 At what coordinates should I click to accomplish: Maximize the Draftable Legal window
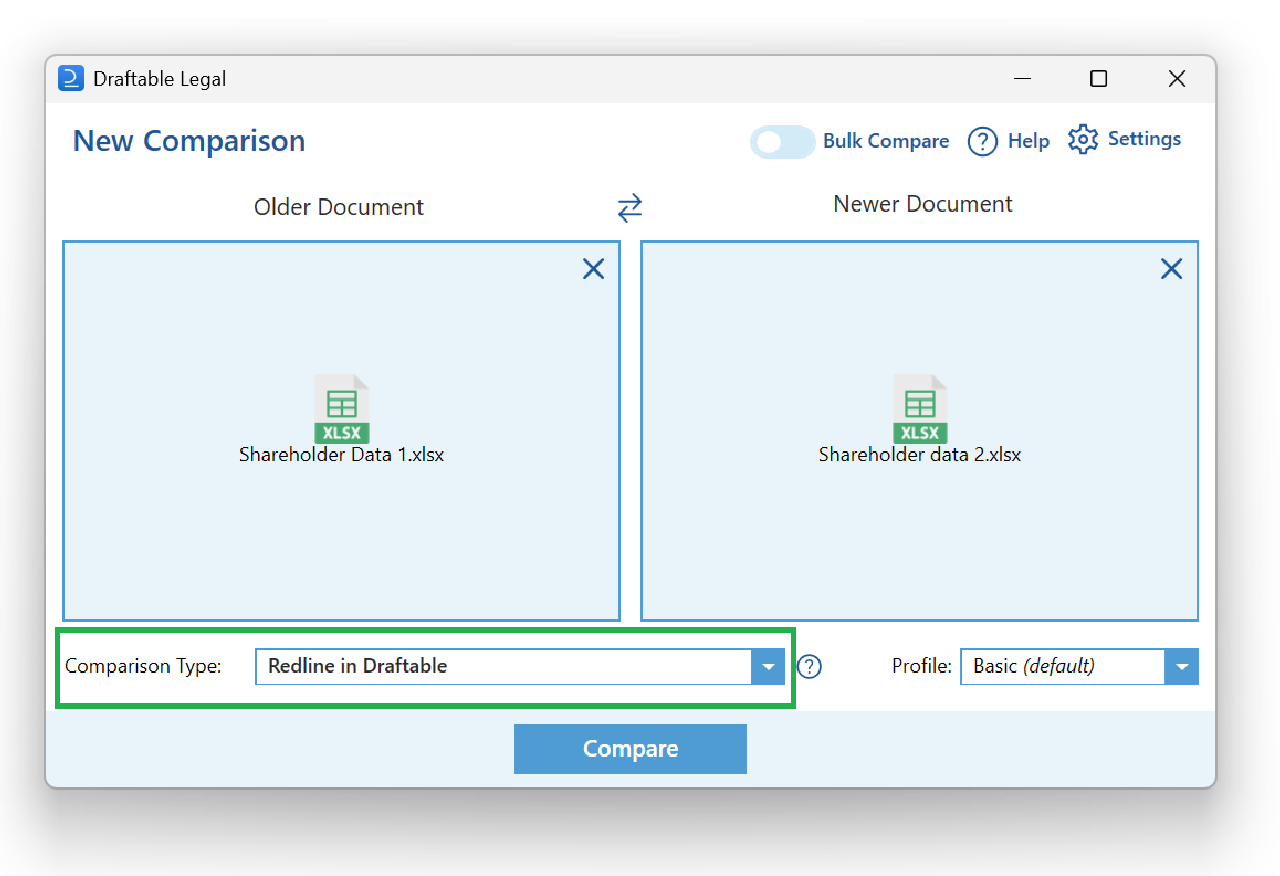[1098, 79]
